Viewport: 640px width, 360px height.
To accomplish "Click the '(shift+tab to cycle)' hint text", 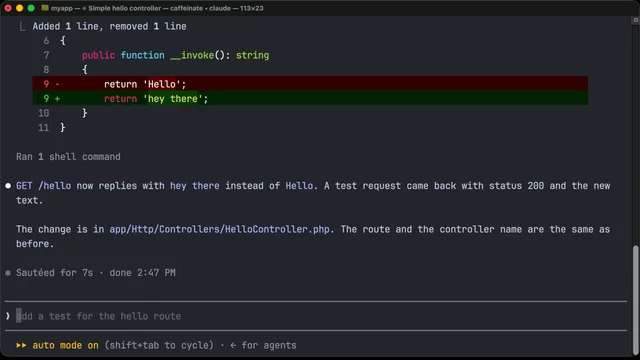I will [x=159, y=345].
